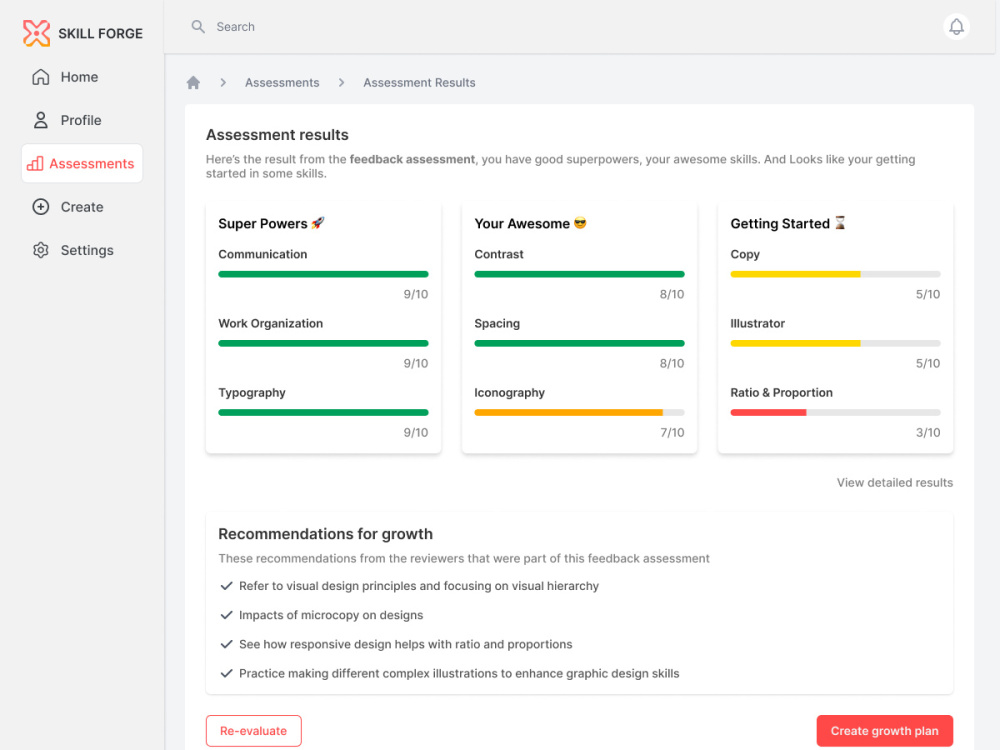Open the notifications bell
The width and height of the screenshot is (1000, 750).
956,27
